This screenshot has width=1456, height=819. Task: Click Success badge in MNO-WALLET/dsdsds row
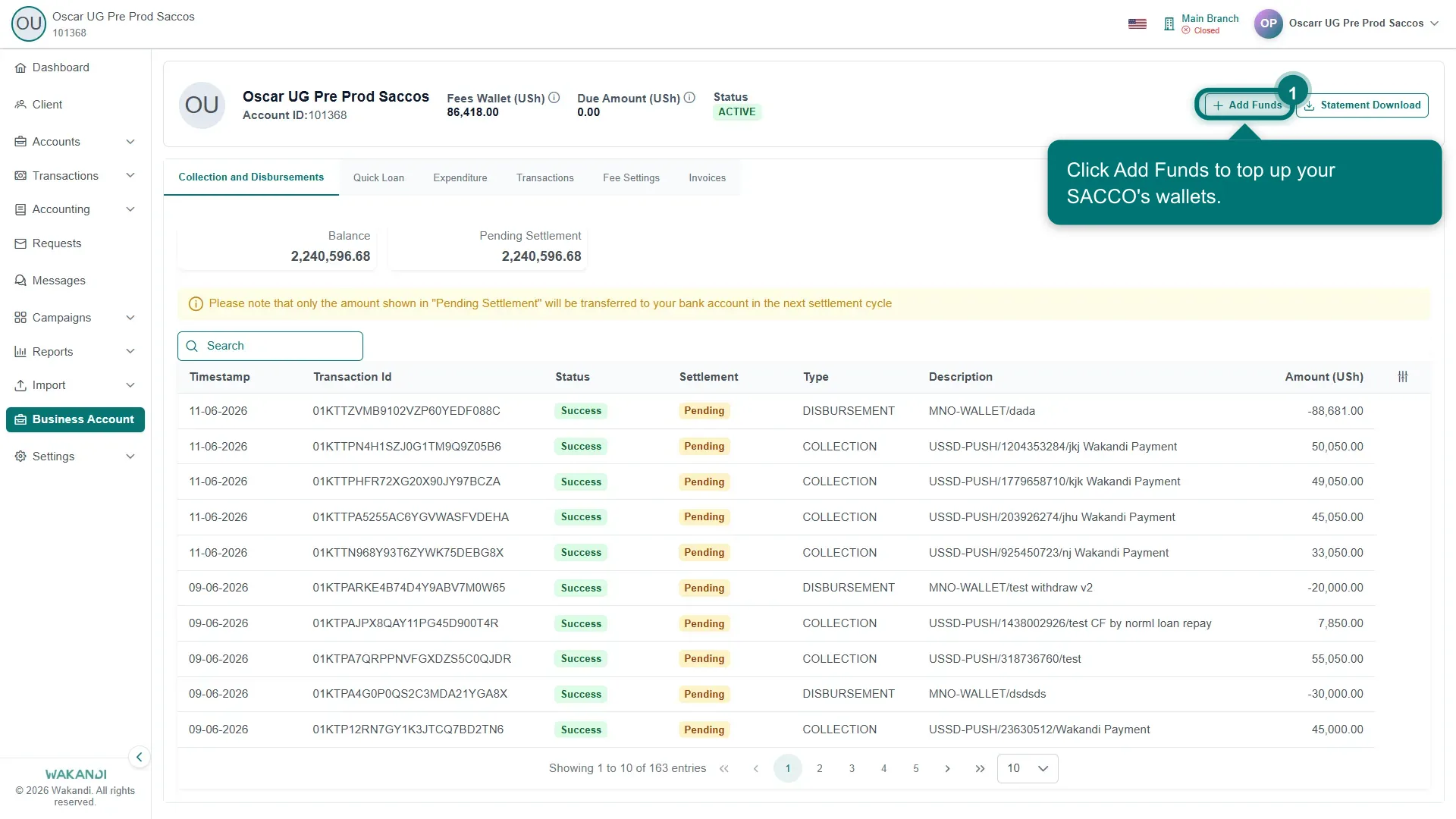(x=581, y=695)
